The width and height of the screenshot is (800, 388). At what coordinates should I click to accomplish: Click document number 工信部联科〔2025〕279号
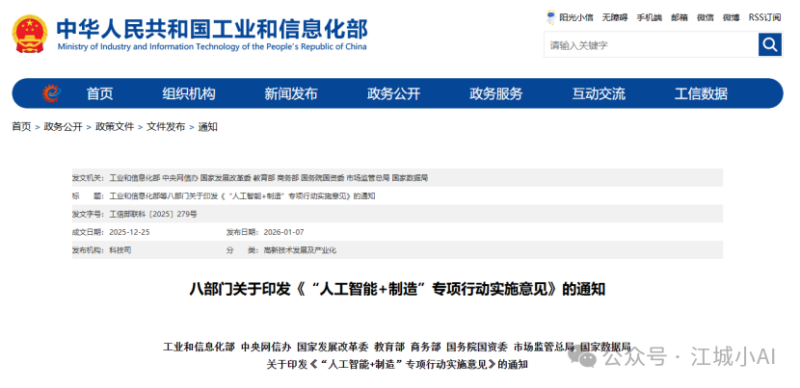(153, 214)
